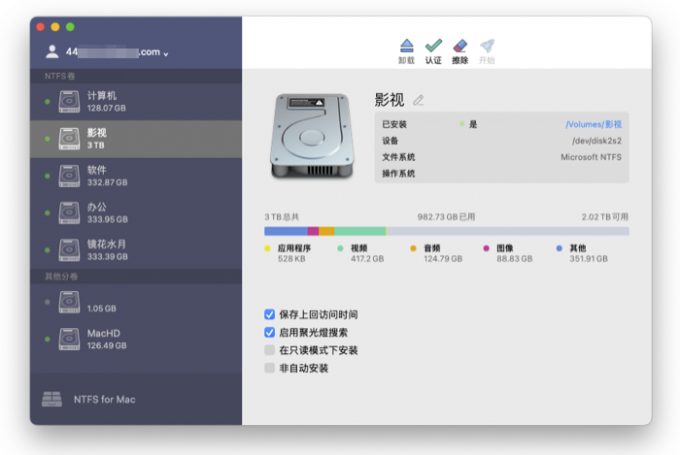Click the 卸载 unmount eject icon
Image resolution: width=680 pixels, height=455 pixels.
click(x=406, y=46)
